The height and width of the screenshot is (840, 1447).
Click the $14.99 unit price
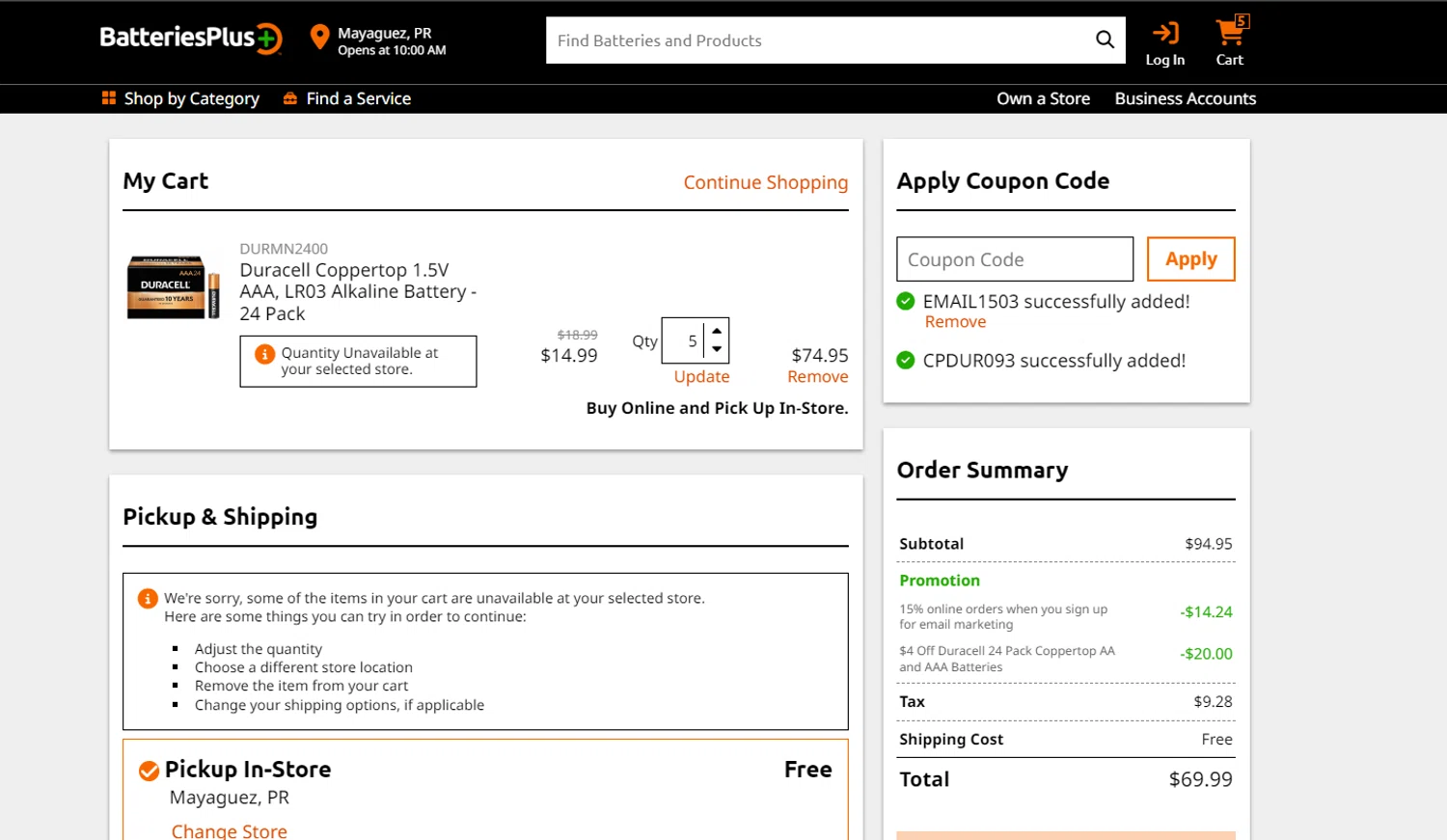coord(569,355)
